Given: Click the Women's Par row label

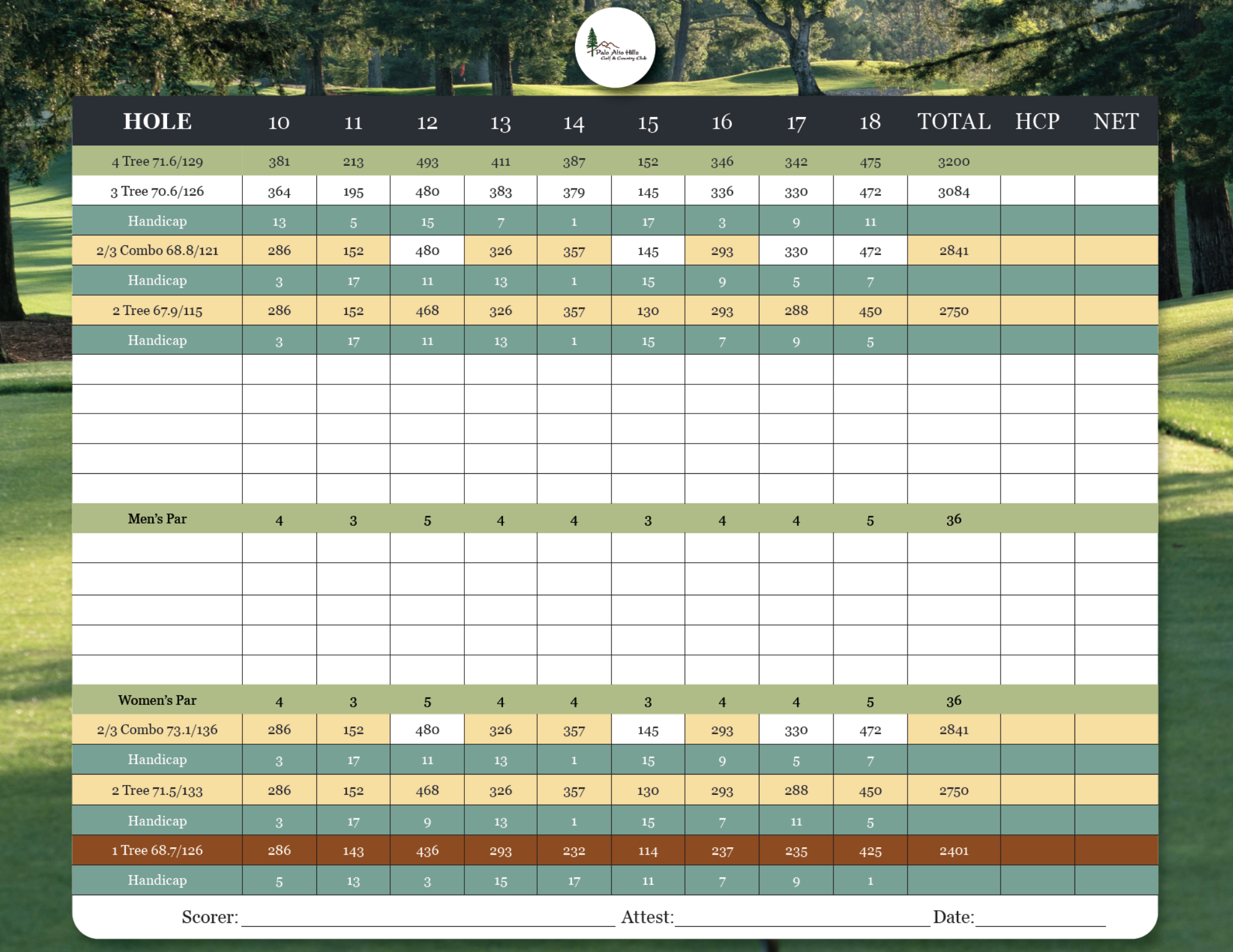Looking at the screenshot, I should pyautogui.click(x=157, y=700).
